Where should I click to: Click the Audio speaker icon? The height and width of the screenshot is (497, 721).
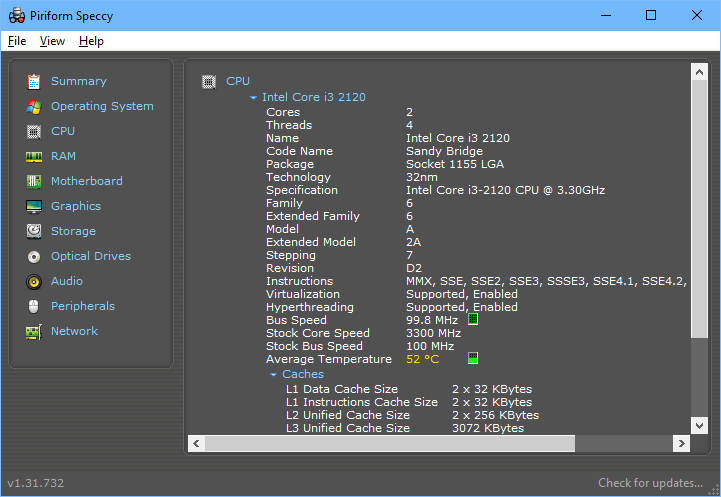click(34, 281)
